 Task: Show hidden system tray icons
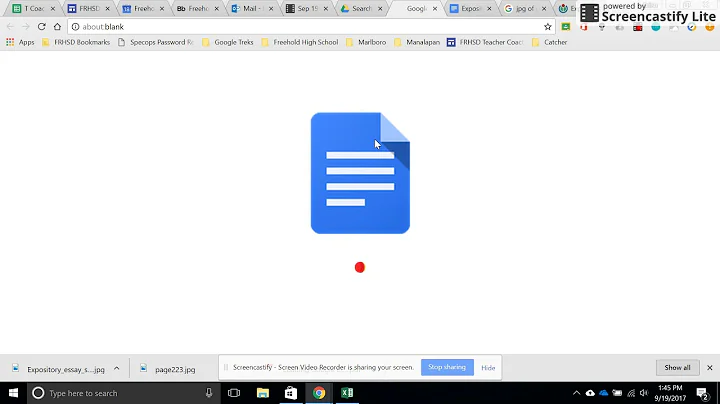pos(576,393)
